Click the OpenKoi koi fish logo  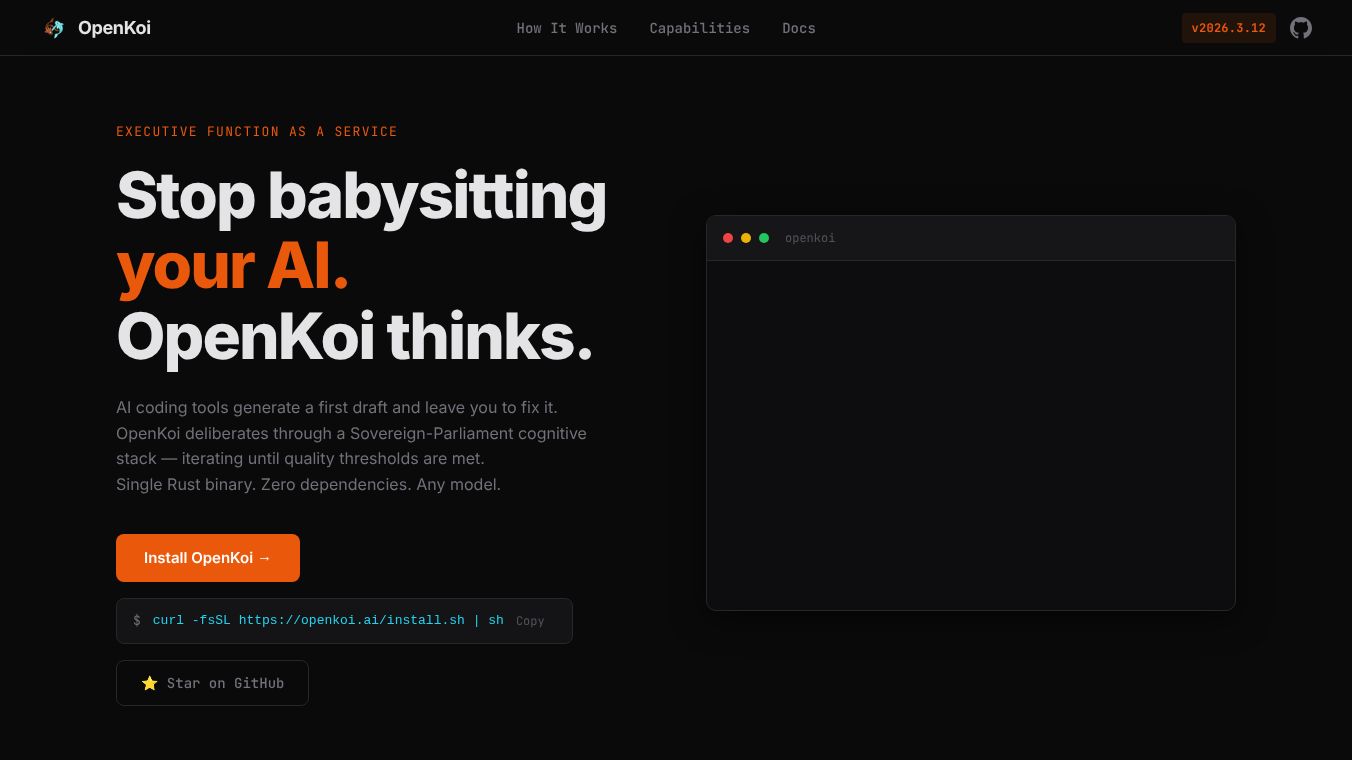[54, 28]
